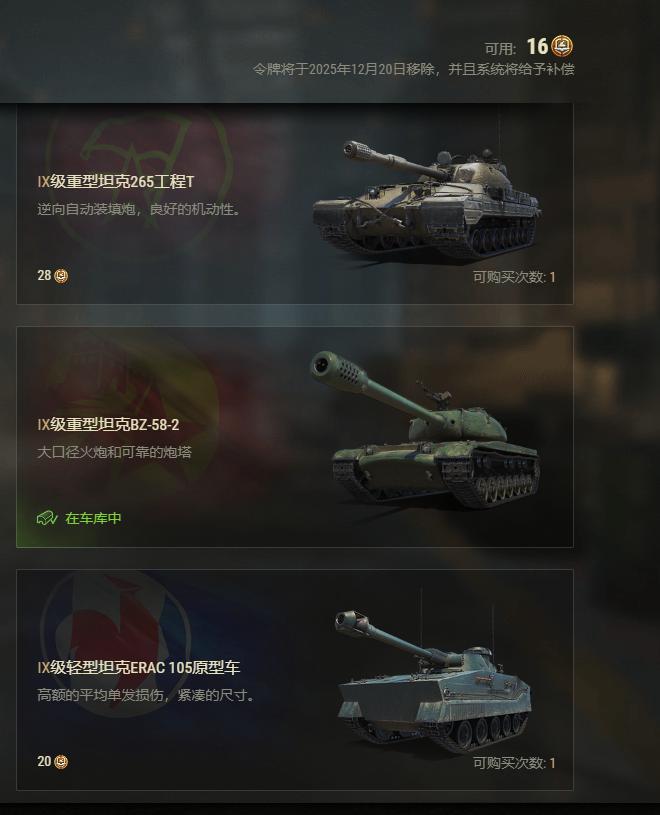Click the available token count 16
The height and width of the screenshot is (815, 660).
coord(537,46)
